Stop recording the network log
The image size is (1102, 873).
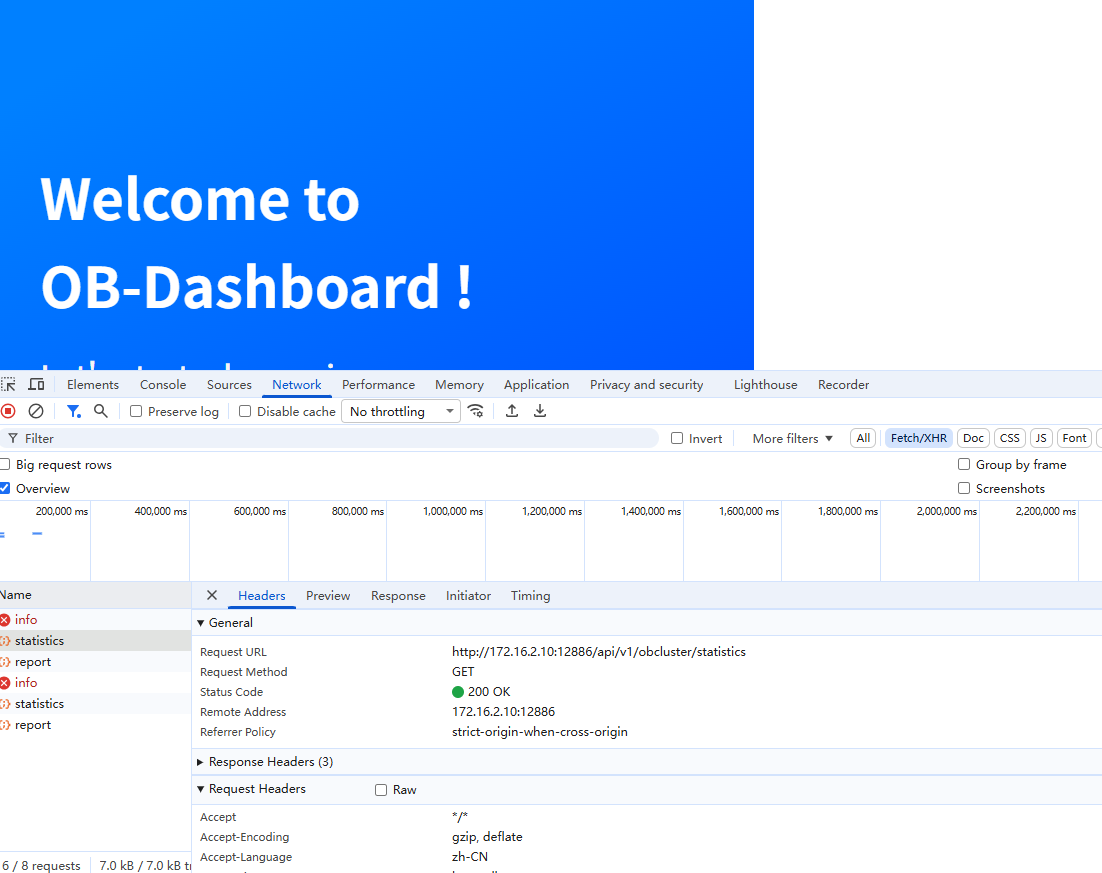pos(9,411)
